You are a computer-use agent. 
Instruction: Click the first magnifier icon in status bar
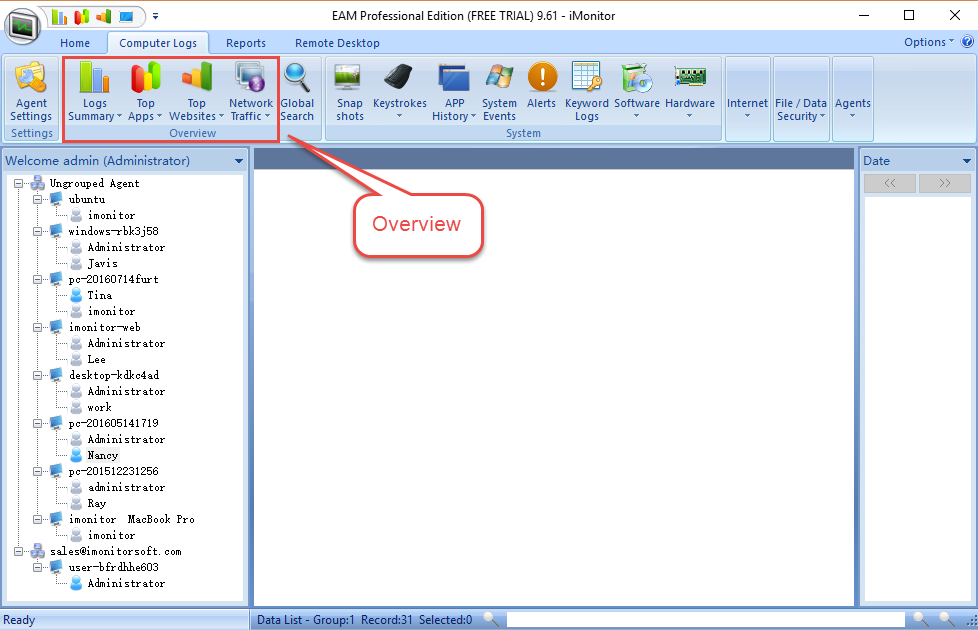tap(491, 619)
